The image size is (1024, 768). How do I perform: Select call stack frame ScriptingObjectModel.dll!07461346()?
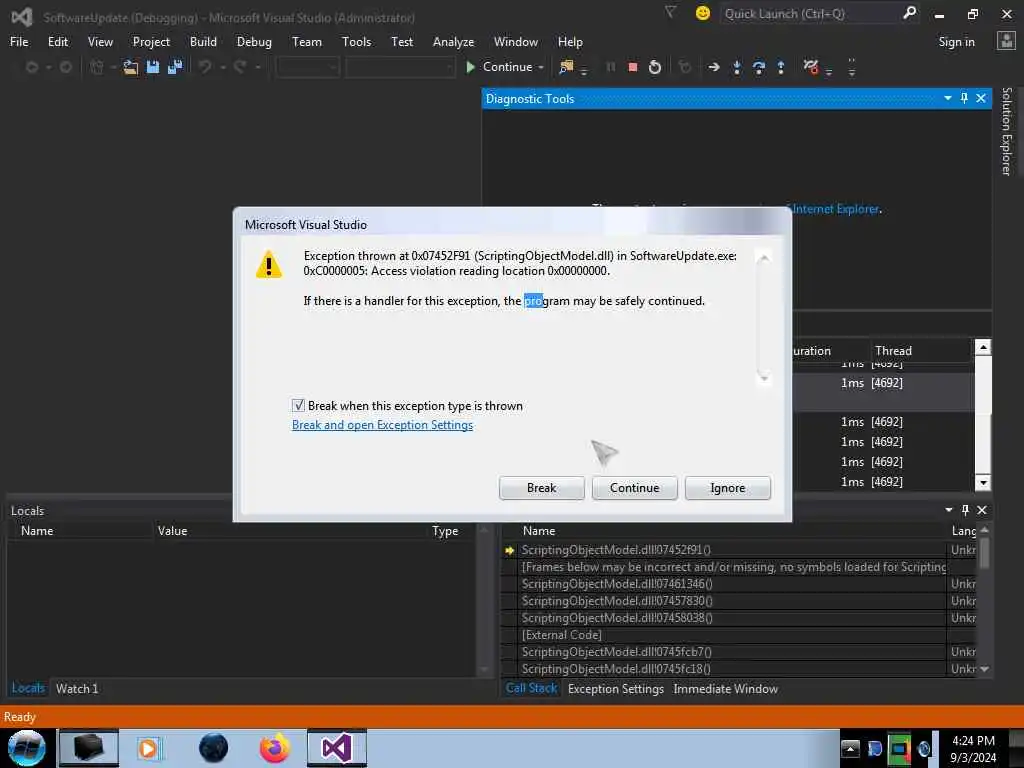click(617, 584)
